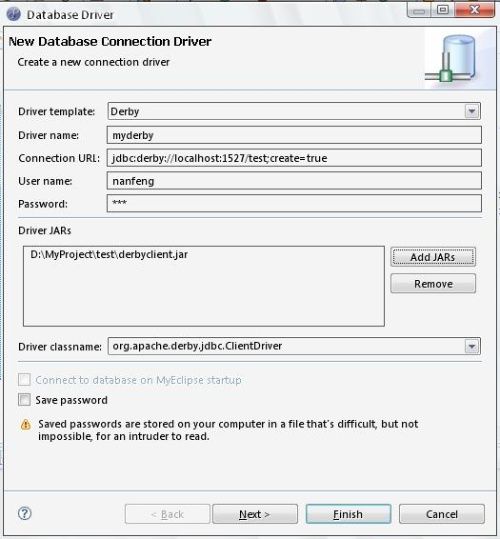
Task: Click the Finish button
Action: point(348,514)
